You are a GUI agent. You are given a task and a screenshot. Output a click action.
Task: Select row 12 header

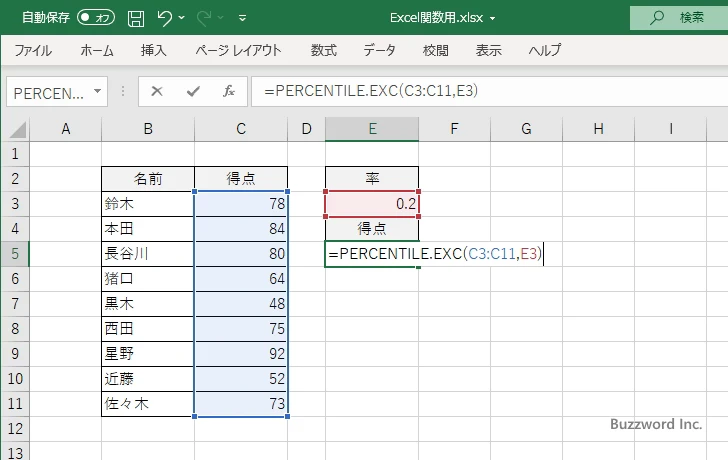click(x=15, y=428)
